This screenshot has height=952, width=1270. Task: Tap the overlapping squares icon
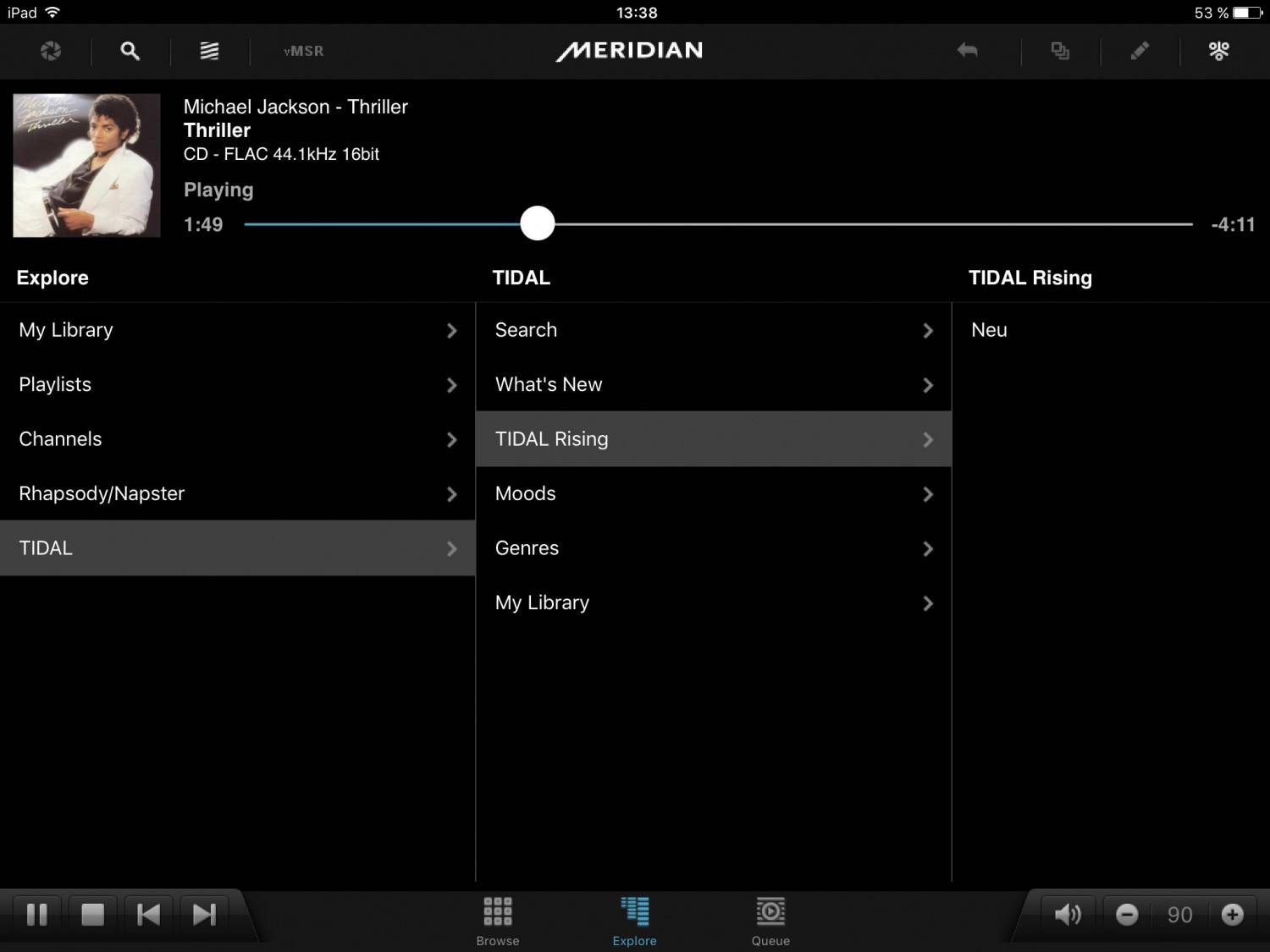[1060, 51]
